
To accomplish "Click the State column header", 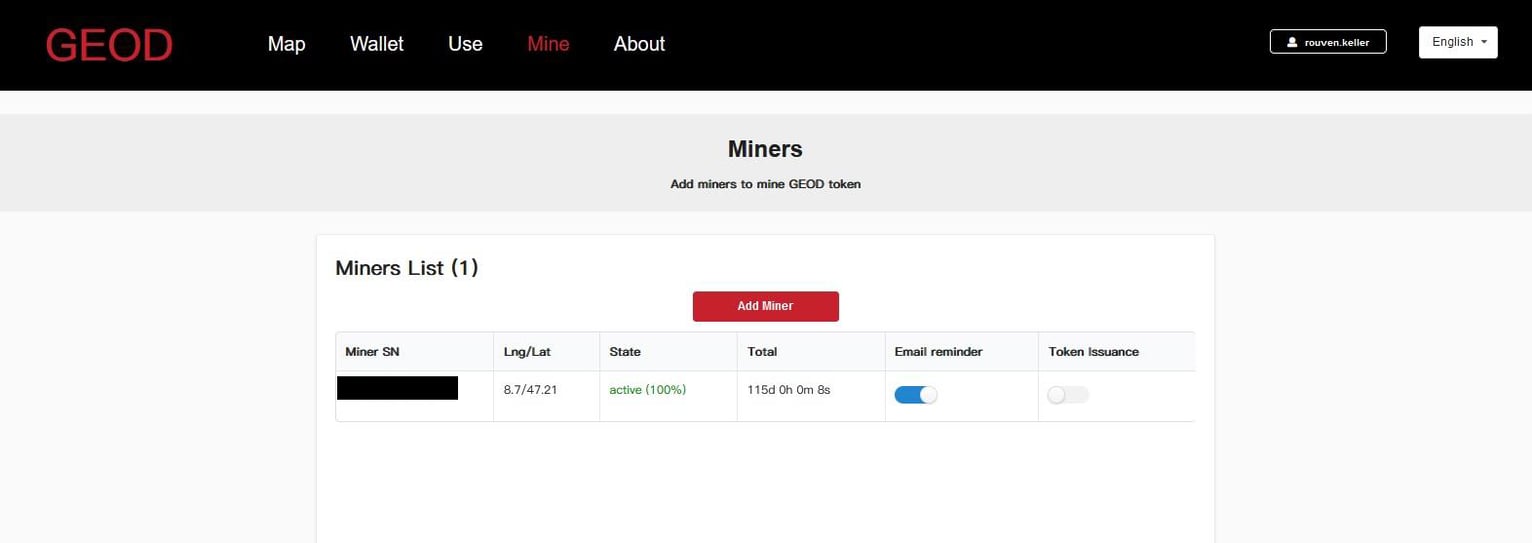I will pos(625,352).
